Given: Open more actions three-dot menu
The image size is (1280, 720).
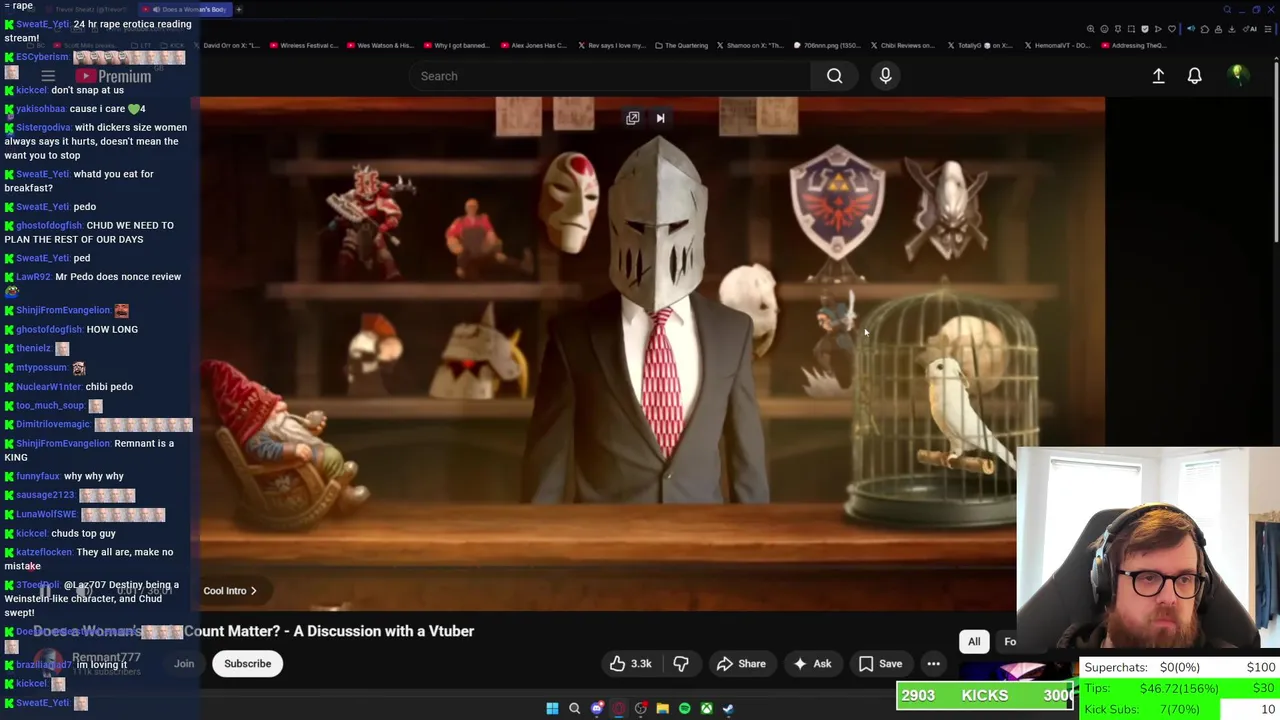Looking at the screenshot, I should [933, 664].
